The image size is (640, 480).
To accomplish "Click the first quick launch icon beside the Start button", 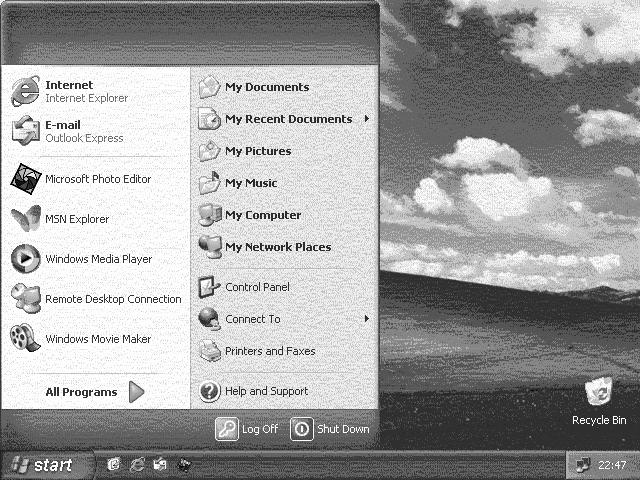I will [x=114, y=464].
